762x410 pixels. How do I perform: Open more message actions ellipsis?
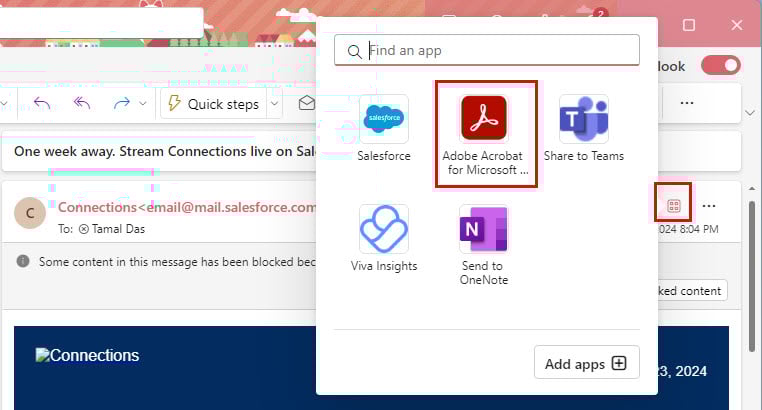pos(709,206)
